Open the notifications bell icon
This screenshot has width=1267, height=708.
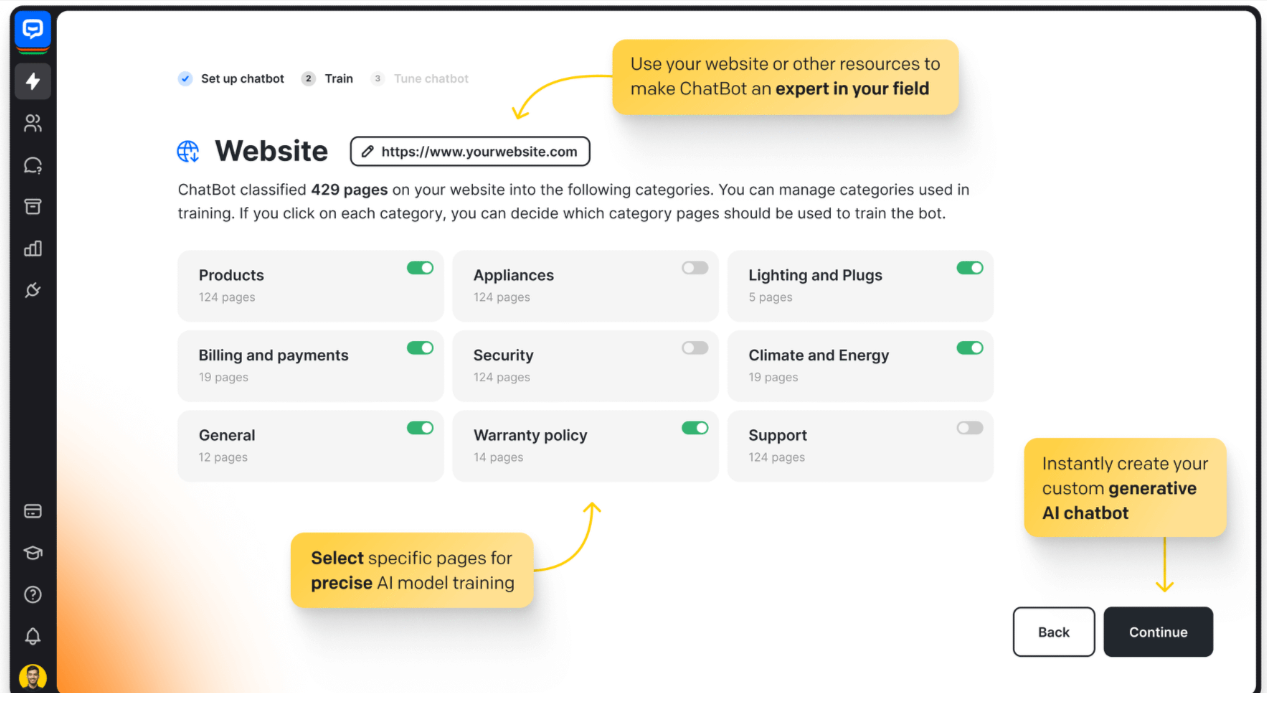tap(32, 636)
